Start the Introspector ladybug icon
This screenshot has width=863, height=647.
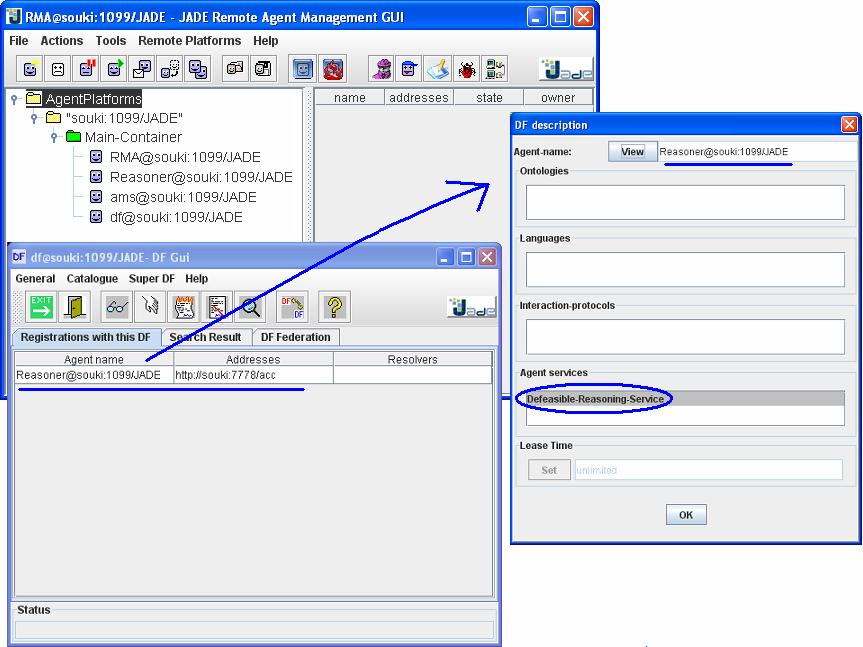click(x=466, y=69)
